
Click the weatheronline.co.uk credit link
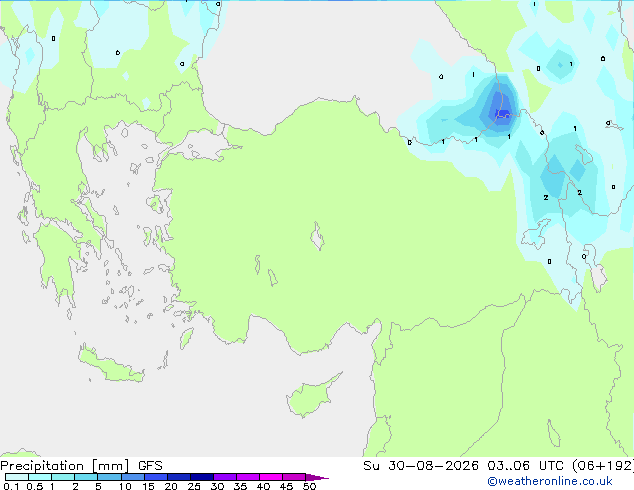pos(550,481)
